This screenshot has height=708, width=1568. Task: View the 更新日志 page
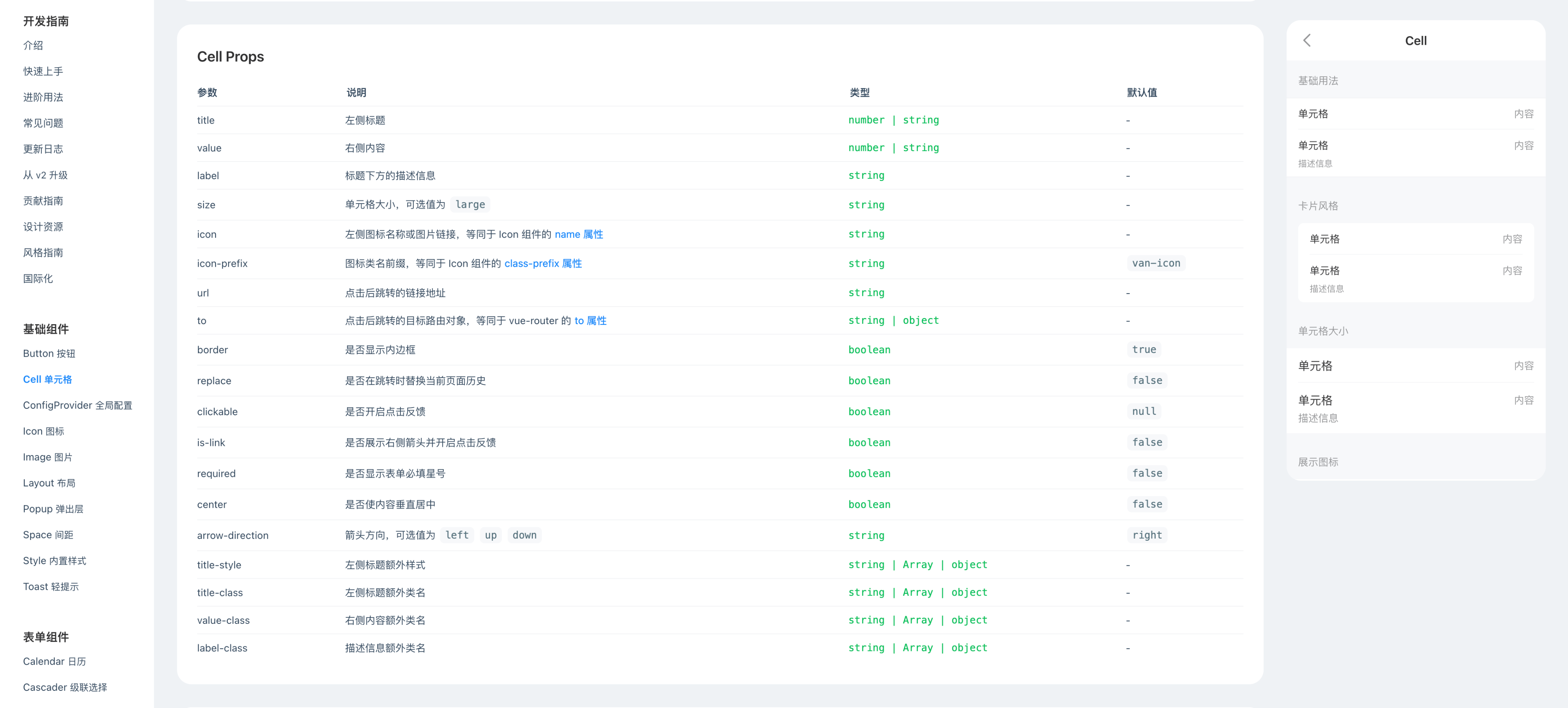(x=42, y=149)
